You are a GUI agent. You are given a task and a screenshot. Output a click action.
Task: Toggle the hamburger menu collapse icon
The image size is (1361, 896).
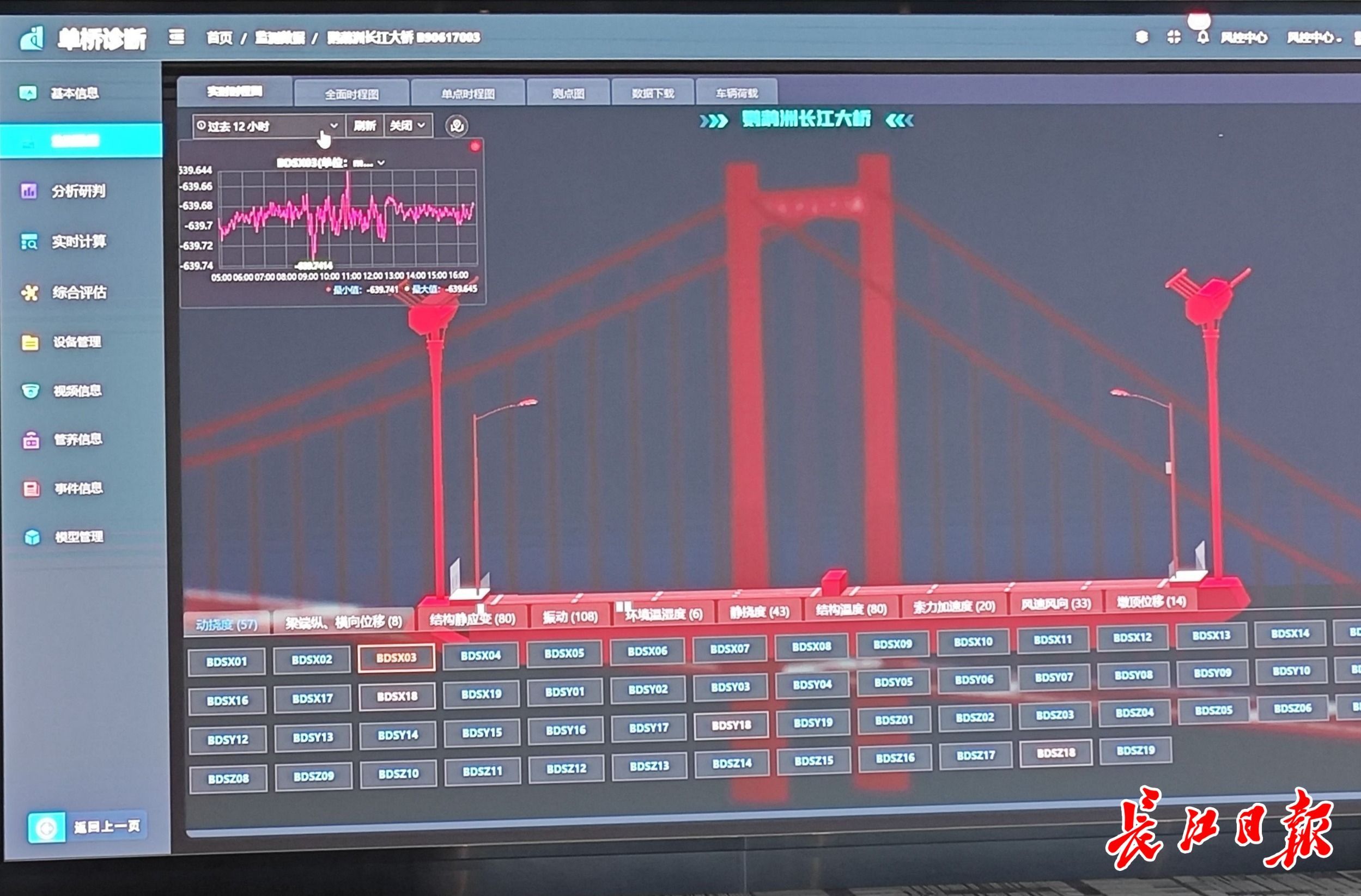click(x=177, y=38)
